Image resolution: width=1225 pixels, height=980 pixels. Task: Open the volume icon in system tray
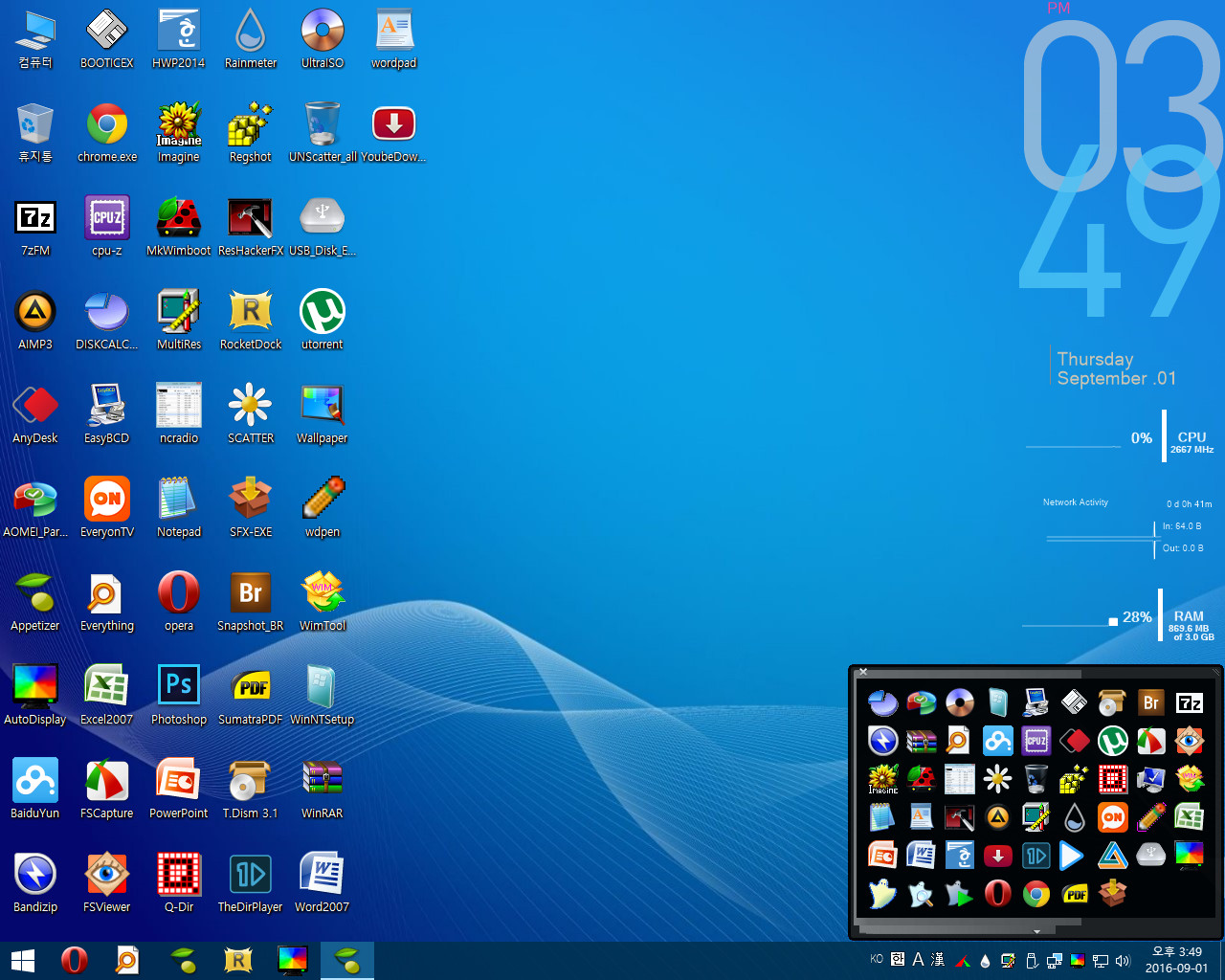(1123, 961)
